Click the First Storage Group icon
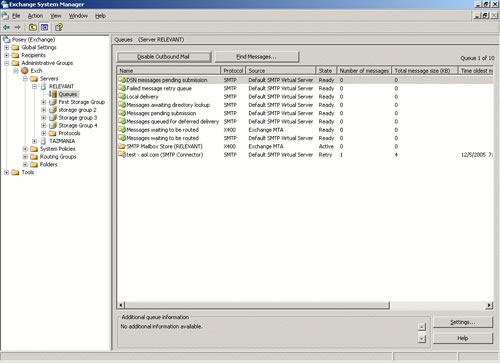Screen dimensions: 500x363 [x=53, y=102]
